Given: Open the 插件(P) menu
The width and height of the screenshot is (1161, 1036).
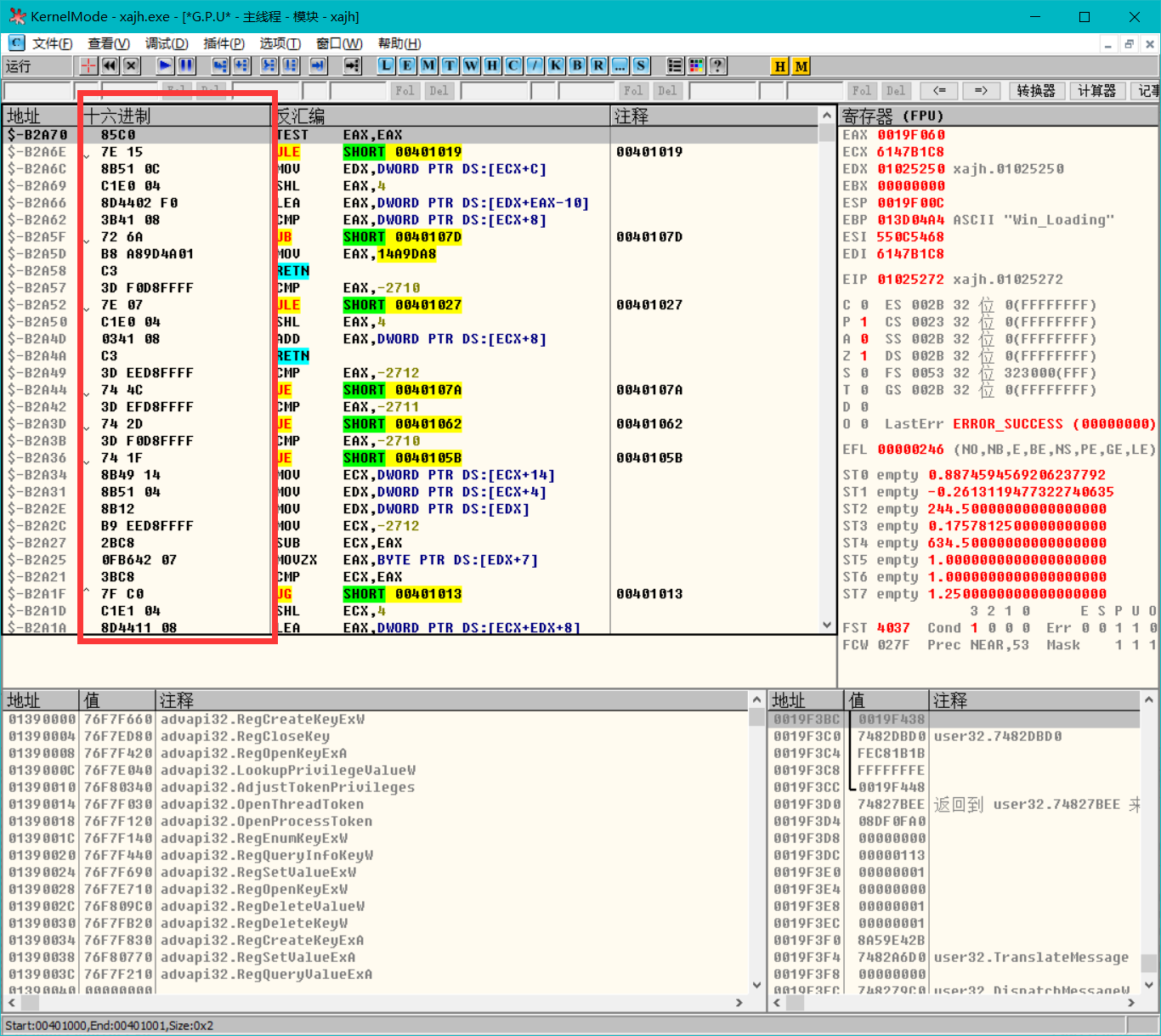Looking at the screenshot, I should click(x=224, y=43).
